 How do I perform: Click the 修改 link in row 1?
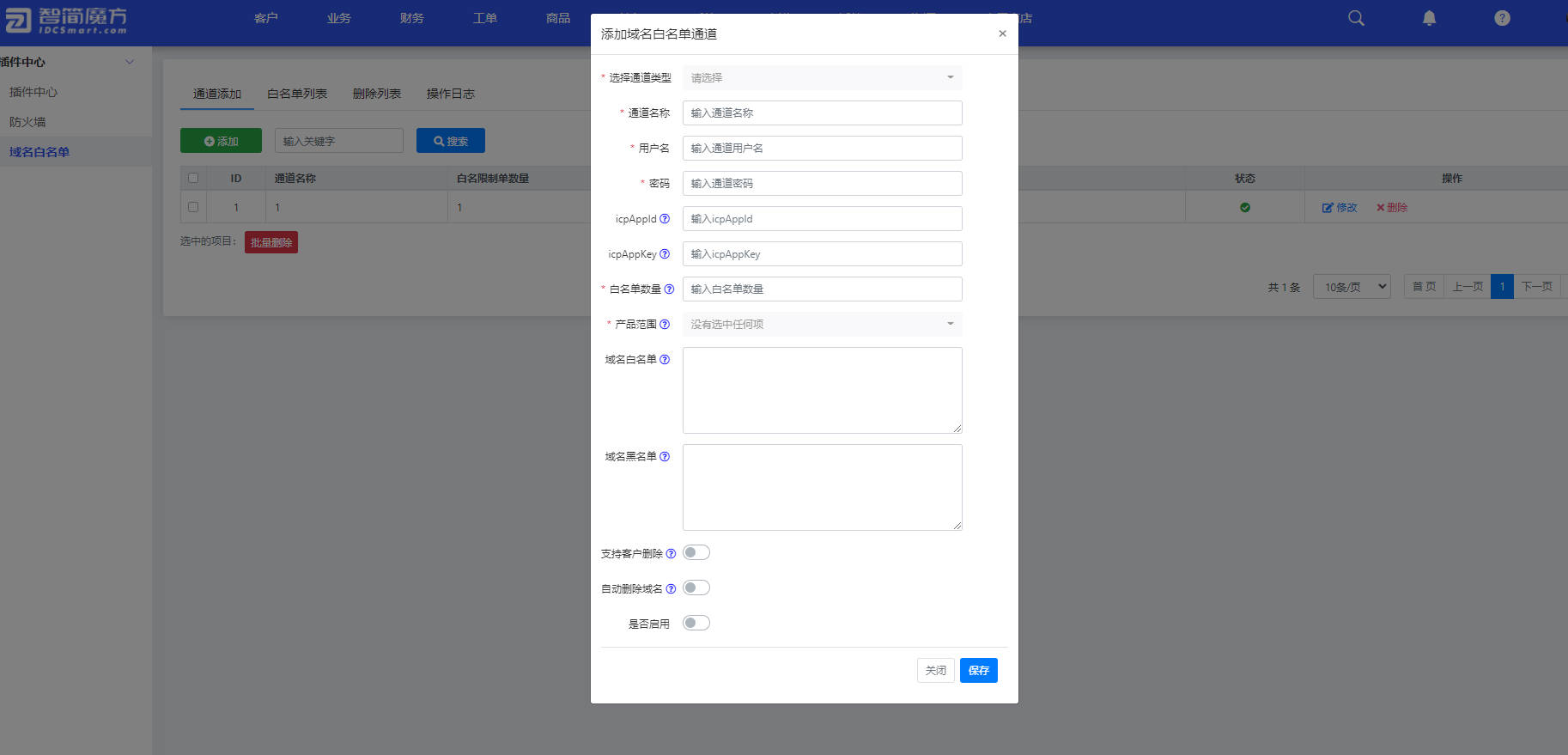point(1340,207)
